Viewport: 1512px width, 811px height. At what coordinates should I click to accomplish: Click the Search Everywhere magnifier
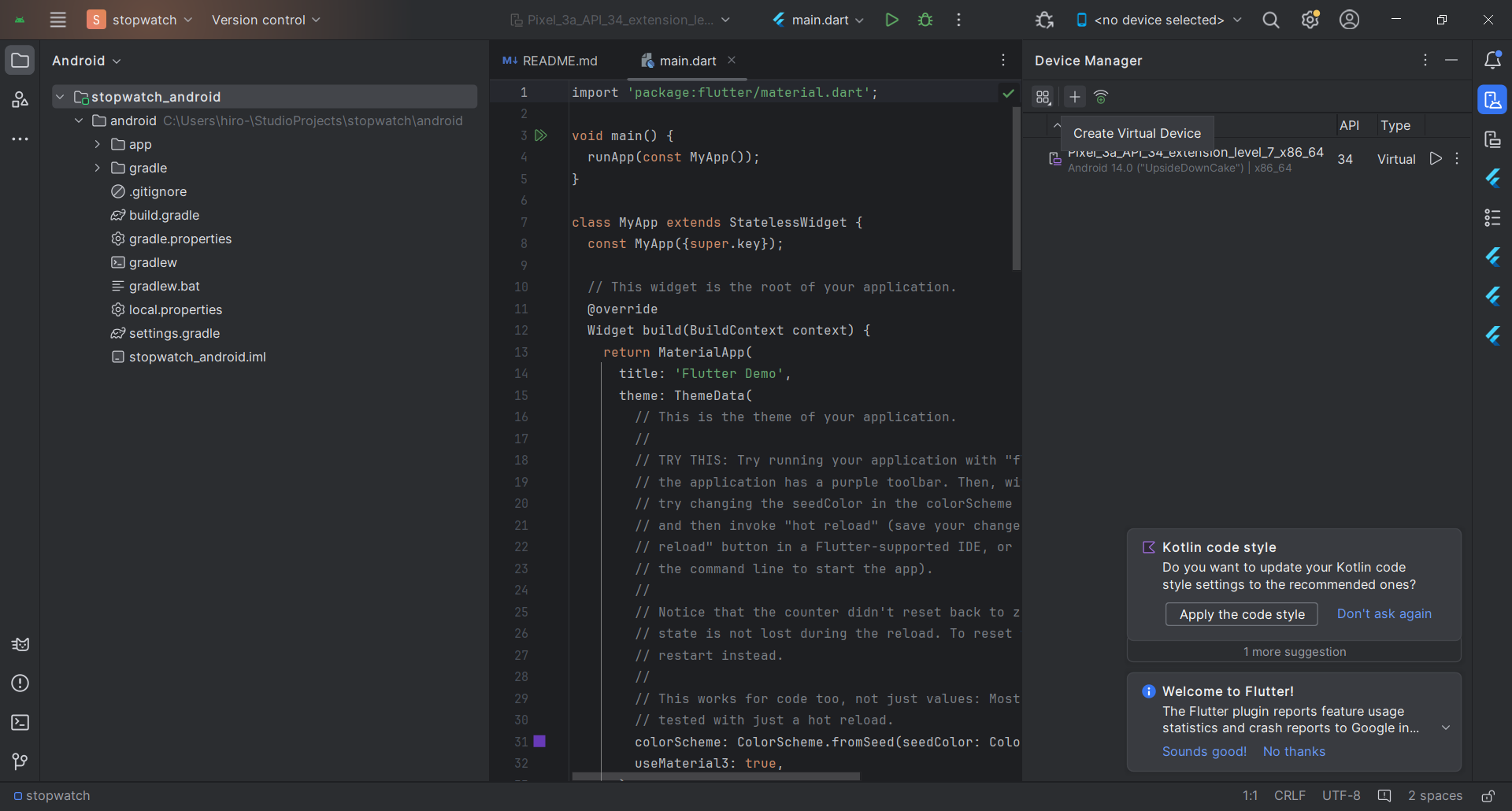1270,20
